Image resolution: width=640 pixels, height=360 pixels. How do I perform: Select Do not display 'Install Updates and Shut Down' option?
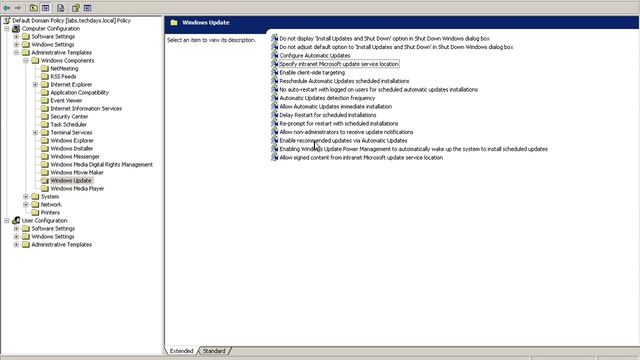(x=384, y=38)
